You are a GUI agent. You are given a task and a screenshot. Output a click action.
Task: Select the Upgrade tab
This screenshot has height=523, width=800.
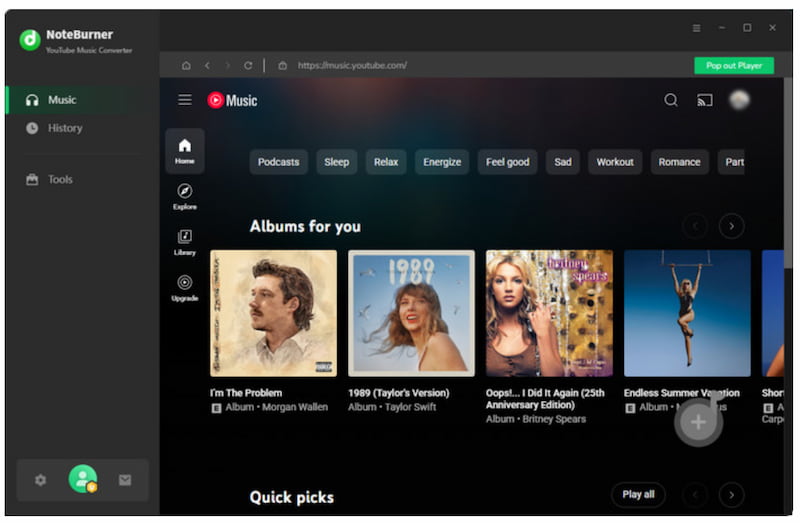click(185, 288)
